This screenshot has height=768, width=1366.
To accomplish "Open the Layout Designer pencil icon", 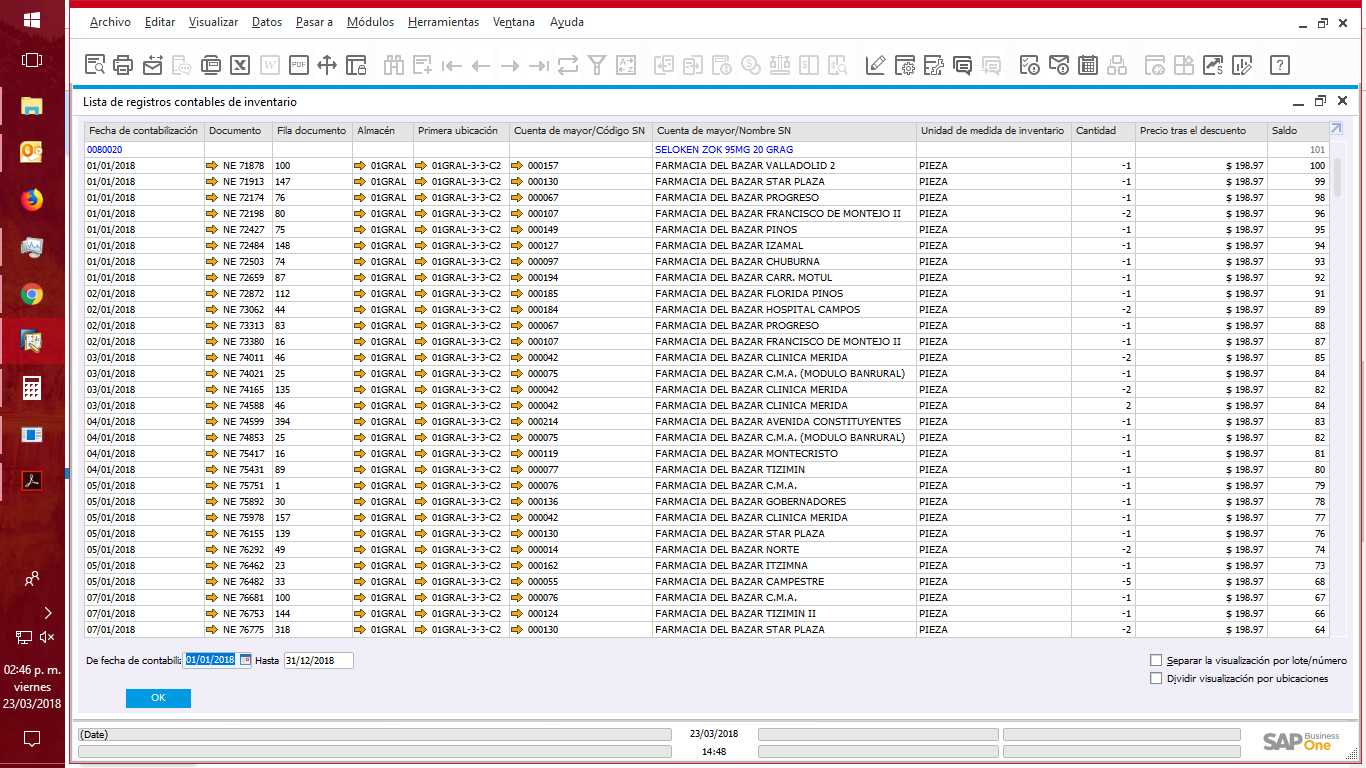I will [876, 66].
